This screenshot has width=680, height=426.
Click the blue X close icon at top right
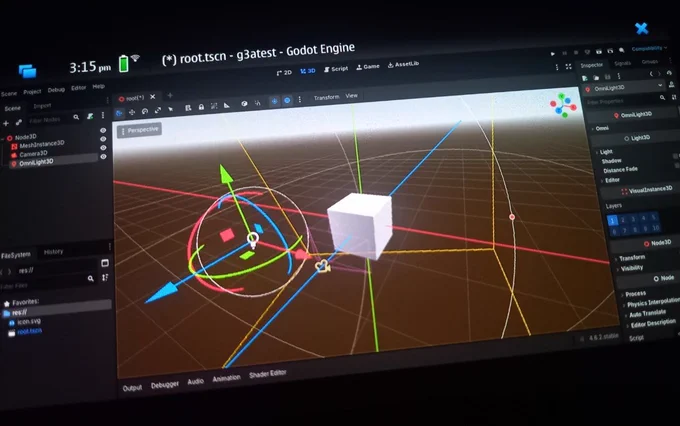tap(642, 29)
